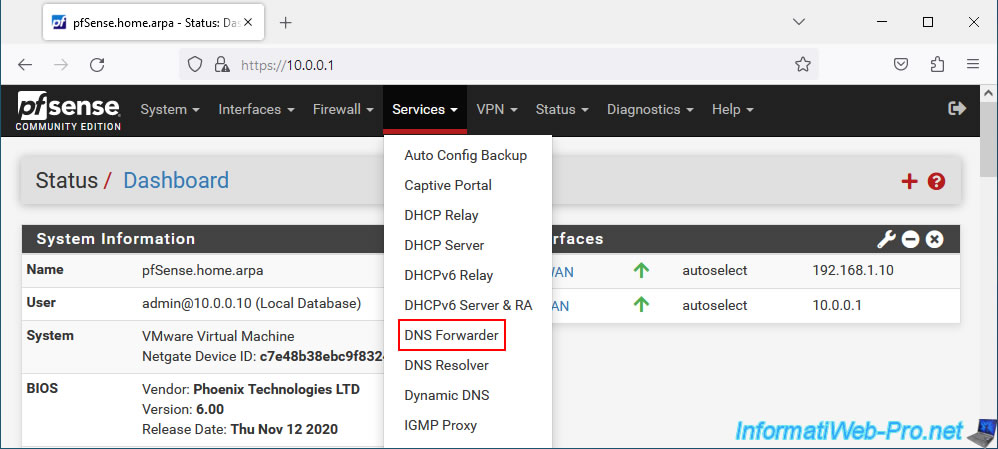Open a new browser tab
998x449 pixels.
coord(286,23)
